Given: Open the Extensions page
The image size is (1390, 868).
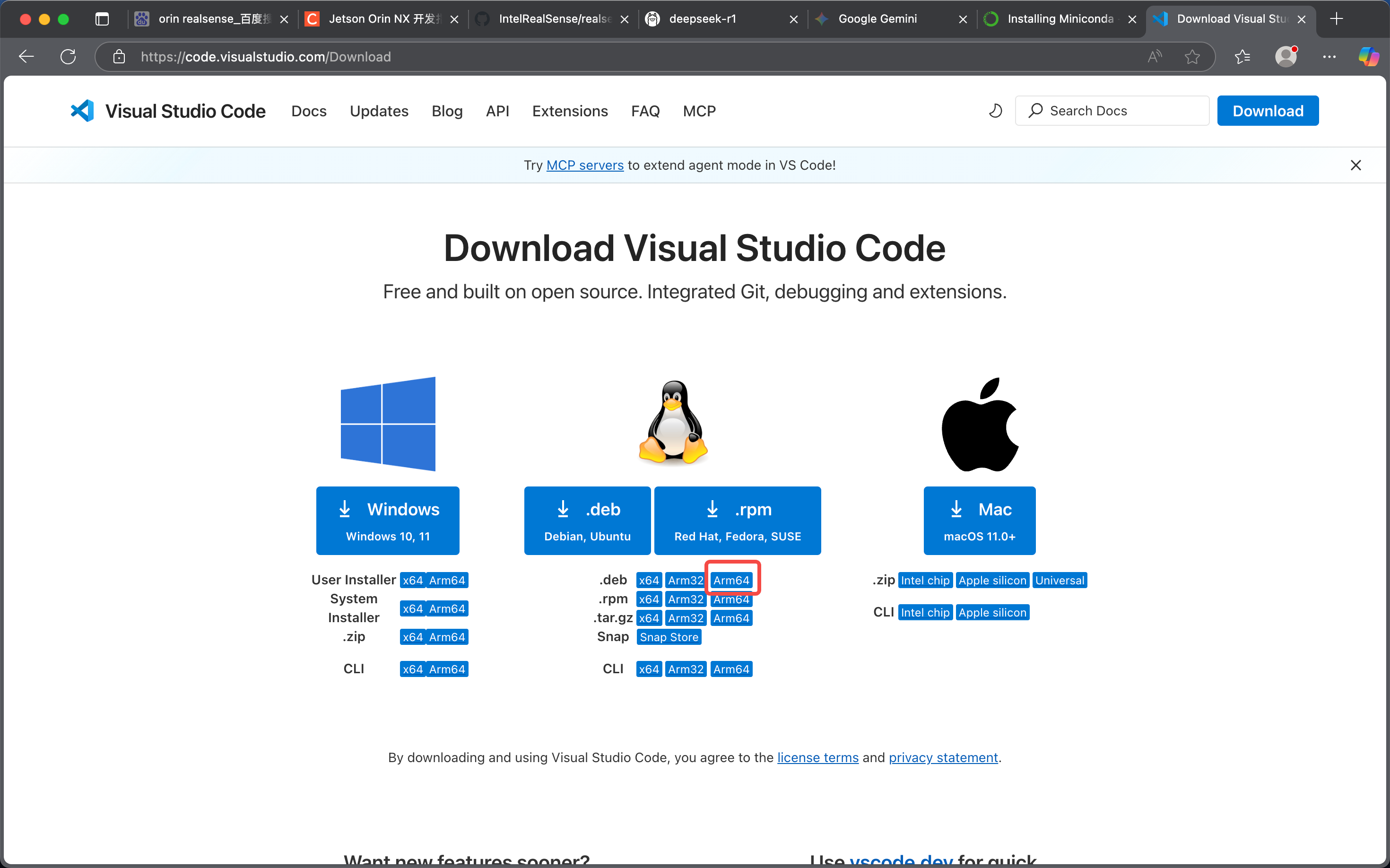Looking at the screenshot, I should (x=570, y=111).
